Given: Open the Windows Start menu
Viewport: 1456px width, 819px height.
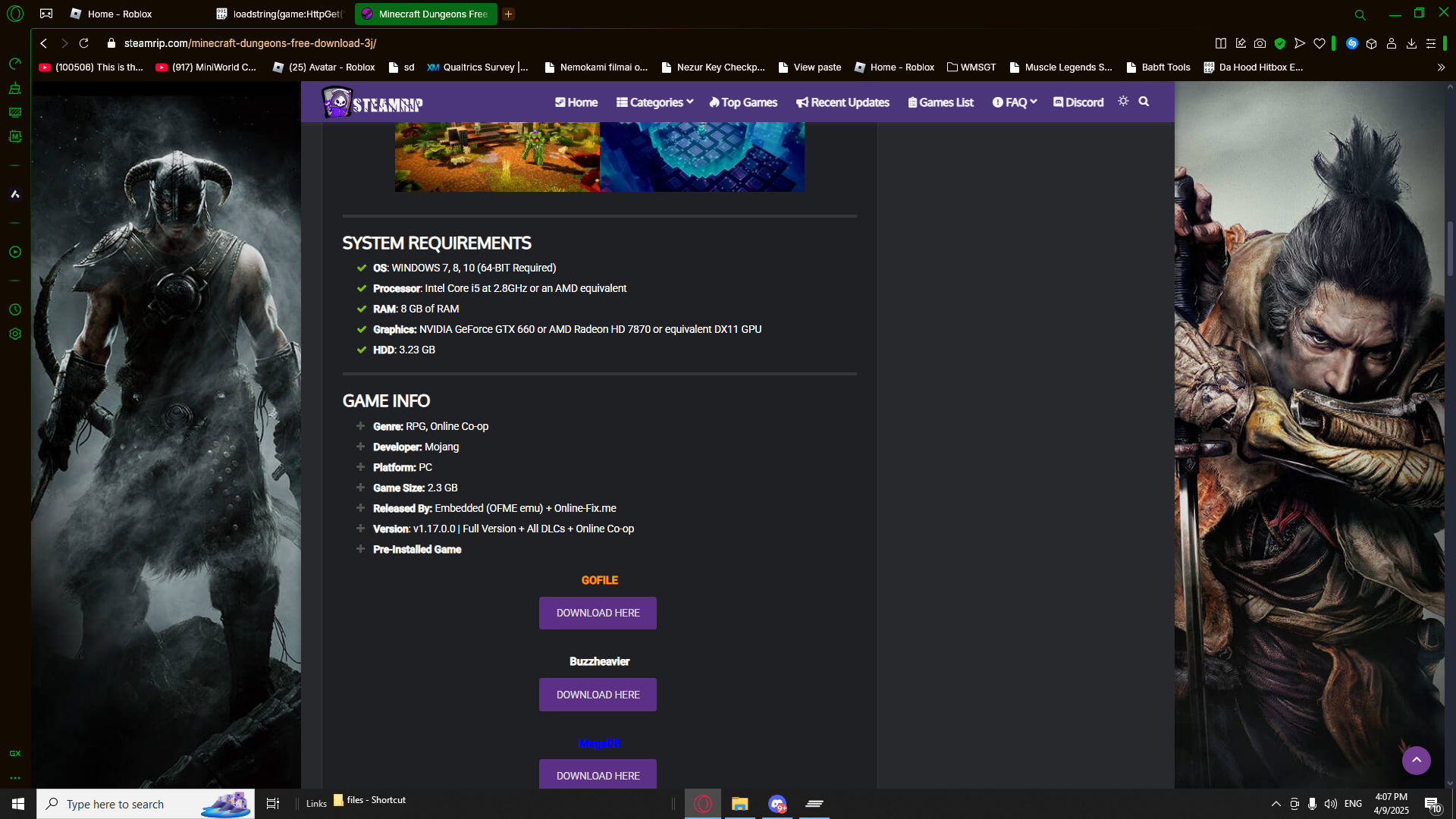Looking at the screenshot, I should [18, 804].
